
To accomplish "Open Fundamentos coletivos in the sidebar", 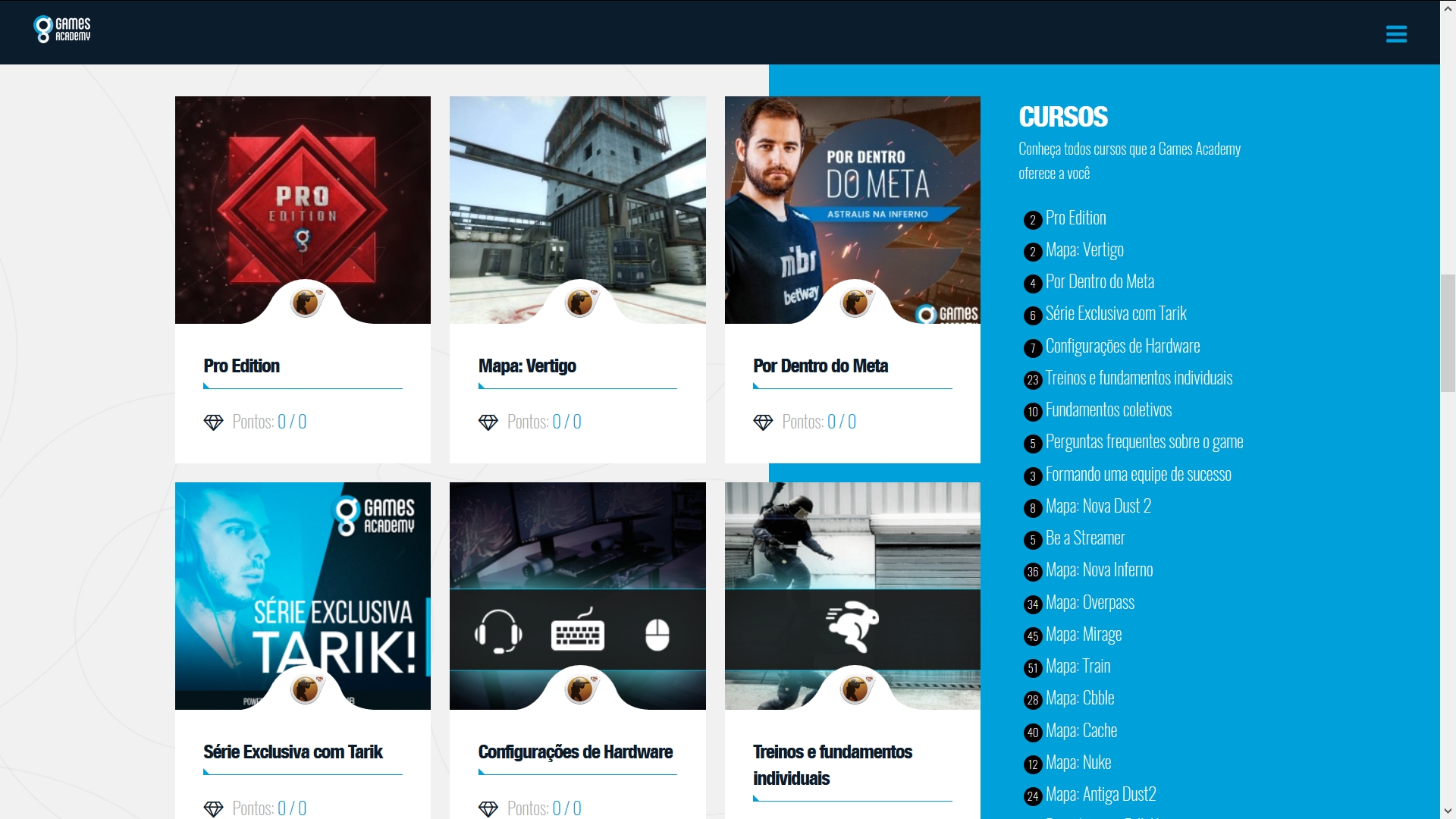I will tap(1109, 410).
